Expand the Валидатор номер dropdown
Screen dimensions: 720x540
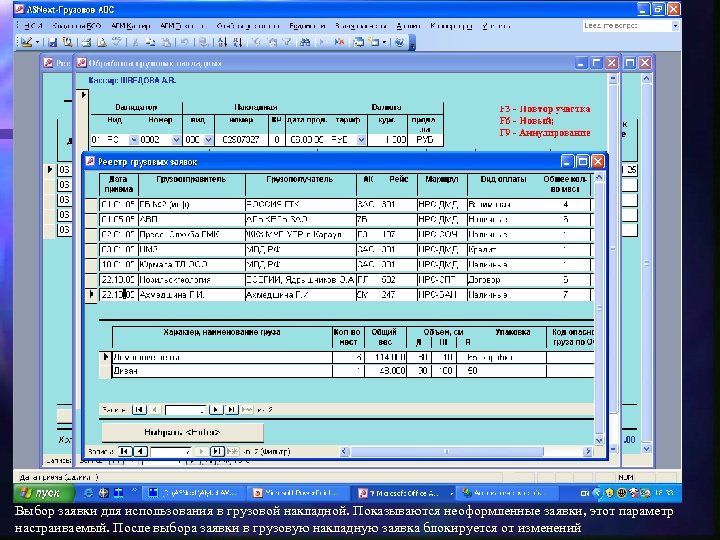click(176, 140)
